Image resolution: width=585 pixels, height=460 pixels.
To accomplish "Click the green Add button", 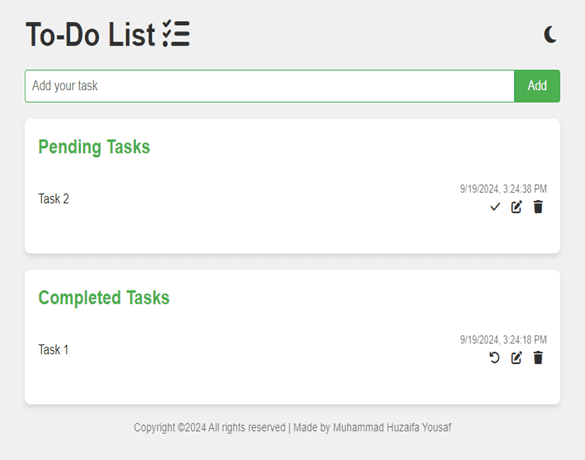I will 537,86.
